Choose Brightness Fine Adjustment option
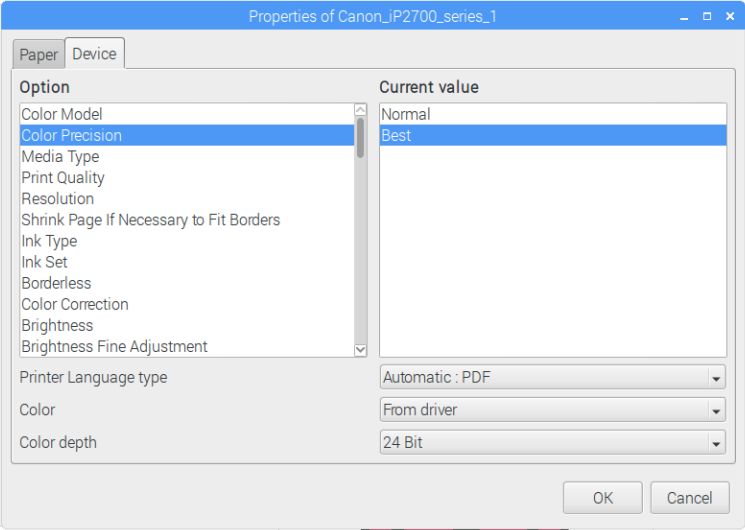Image resolution: width=745 pixels, height=530 pixels. point(187,347)
